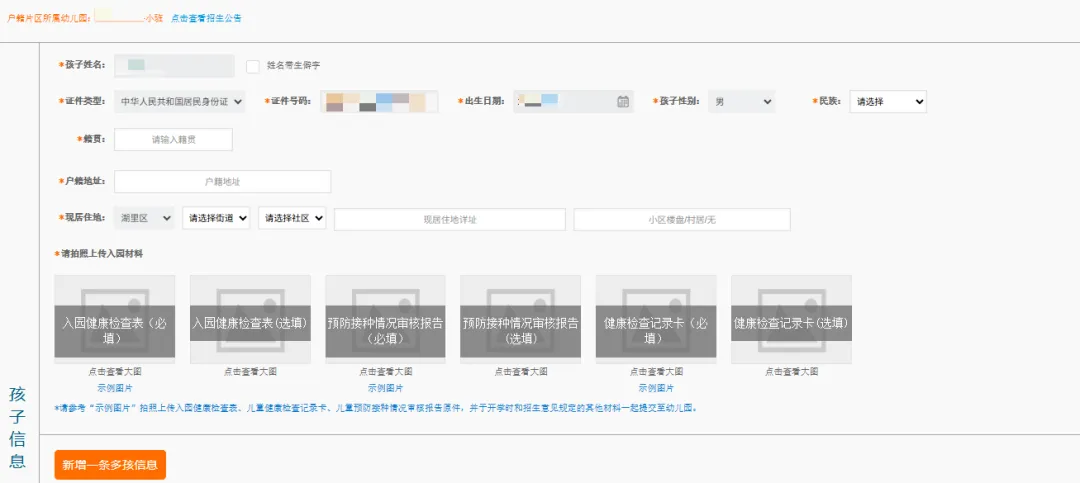Click 点击查看大图 under 预防接种情况审核报告(选填)
Image resolution: width=1080 pixels, height=483 pixels.
(x=521, y=371)
